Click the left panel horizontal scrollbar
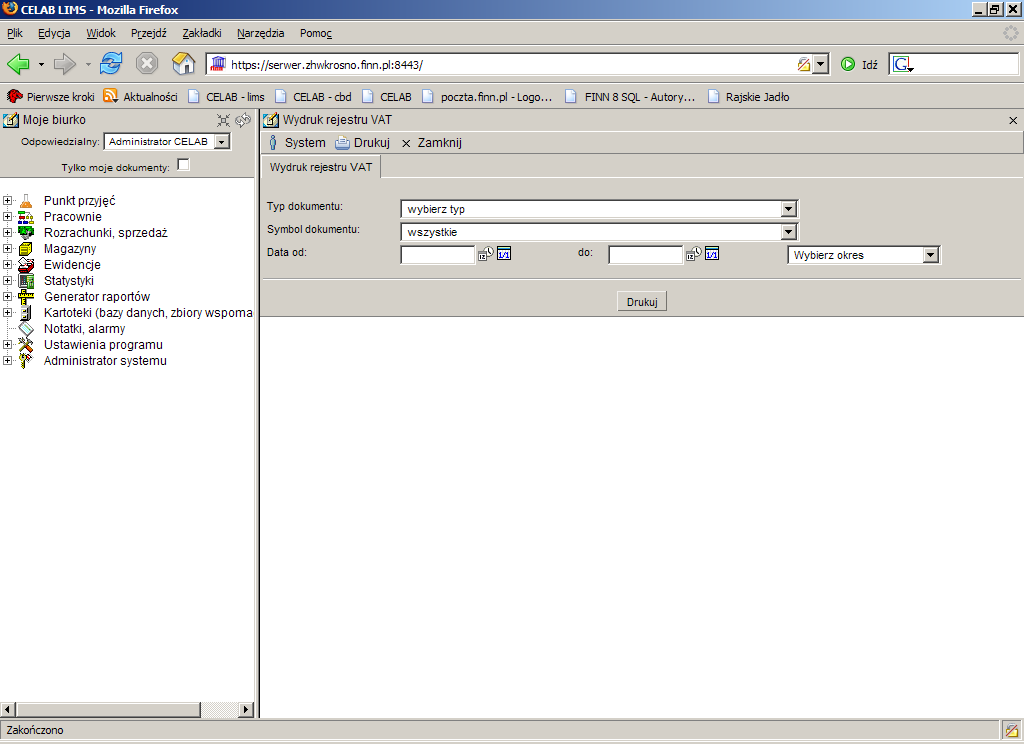The height and width of the screenshot is (744, 1024). pos(127,709)
